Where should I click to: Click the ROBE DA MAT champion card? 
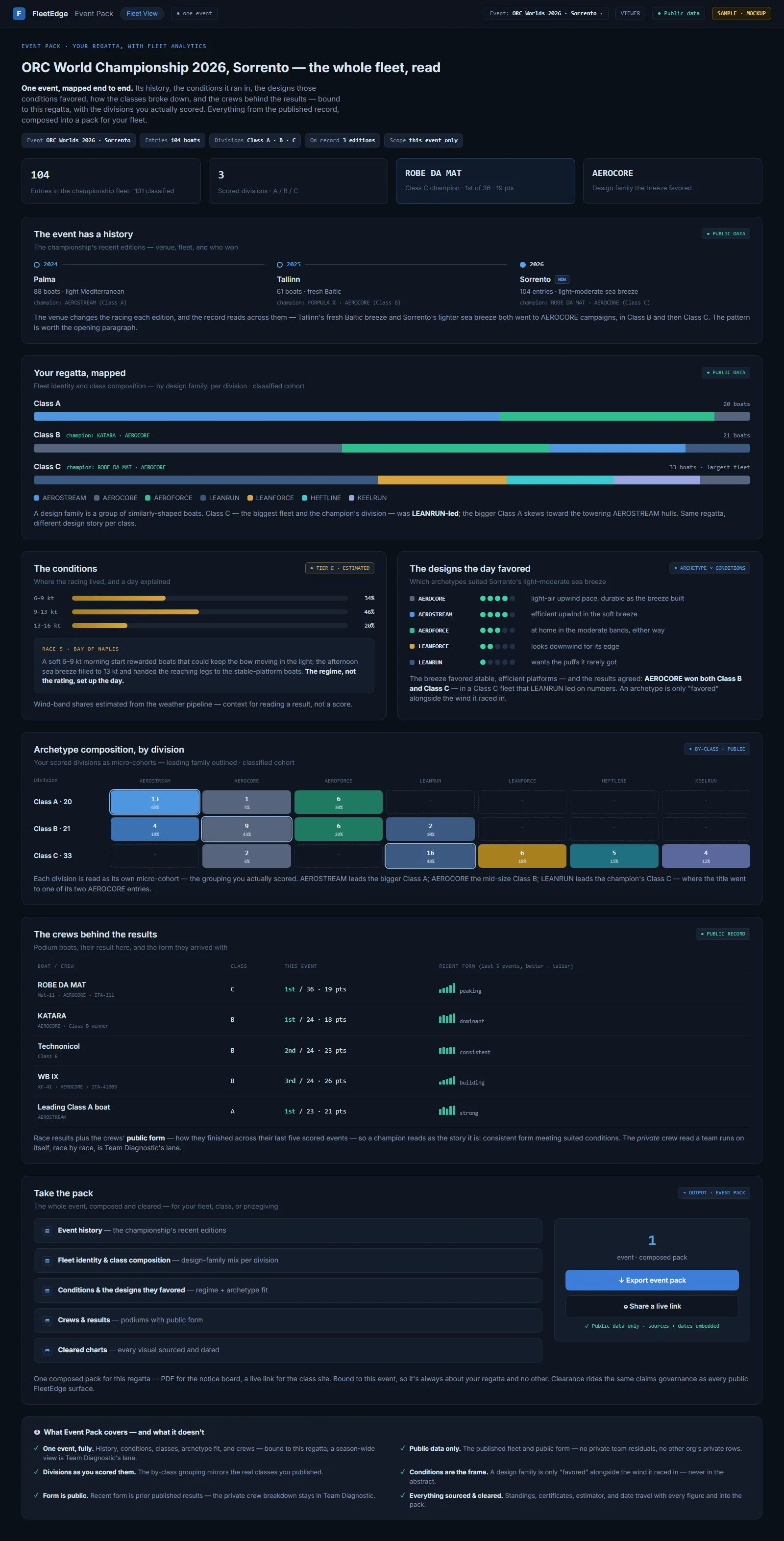coord(485,180)
